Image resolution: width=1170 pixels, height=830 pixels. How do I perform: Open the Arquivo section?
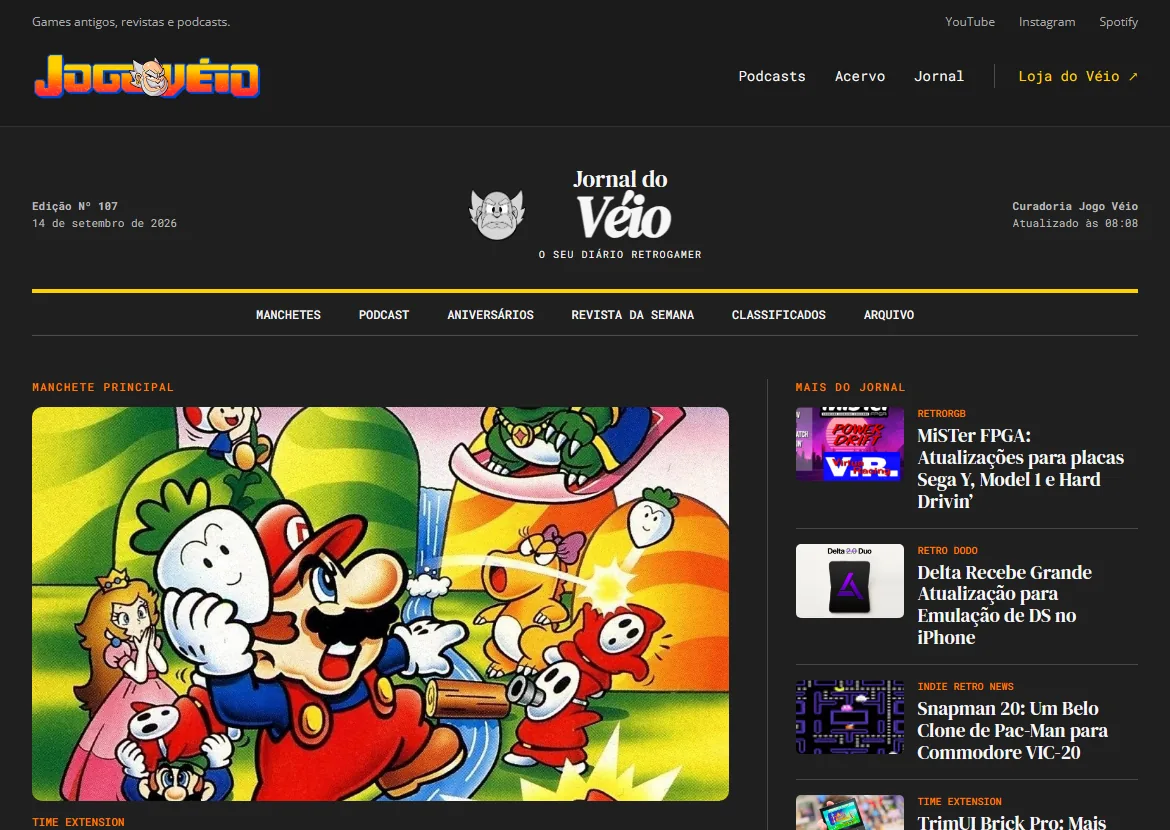[889, 315]
